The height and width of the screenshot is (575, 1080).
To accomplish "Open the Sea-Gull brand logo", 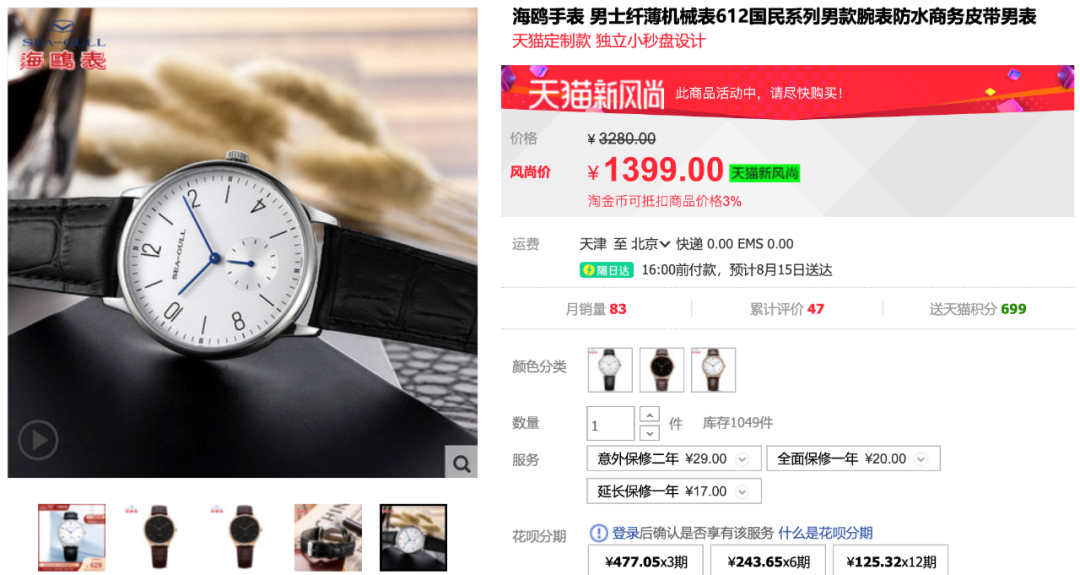I will point(63,45).
